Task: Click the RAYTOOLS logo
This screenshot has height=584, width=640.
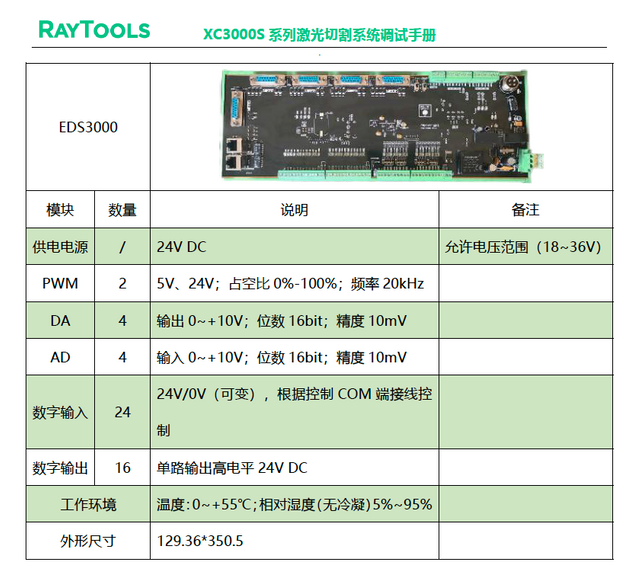Action: point(94,30)
